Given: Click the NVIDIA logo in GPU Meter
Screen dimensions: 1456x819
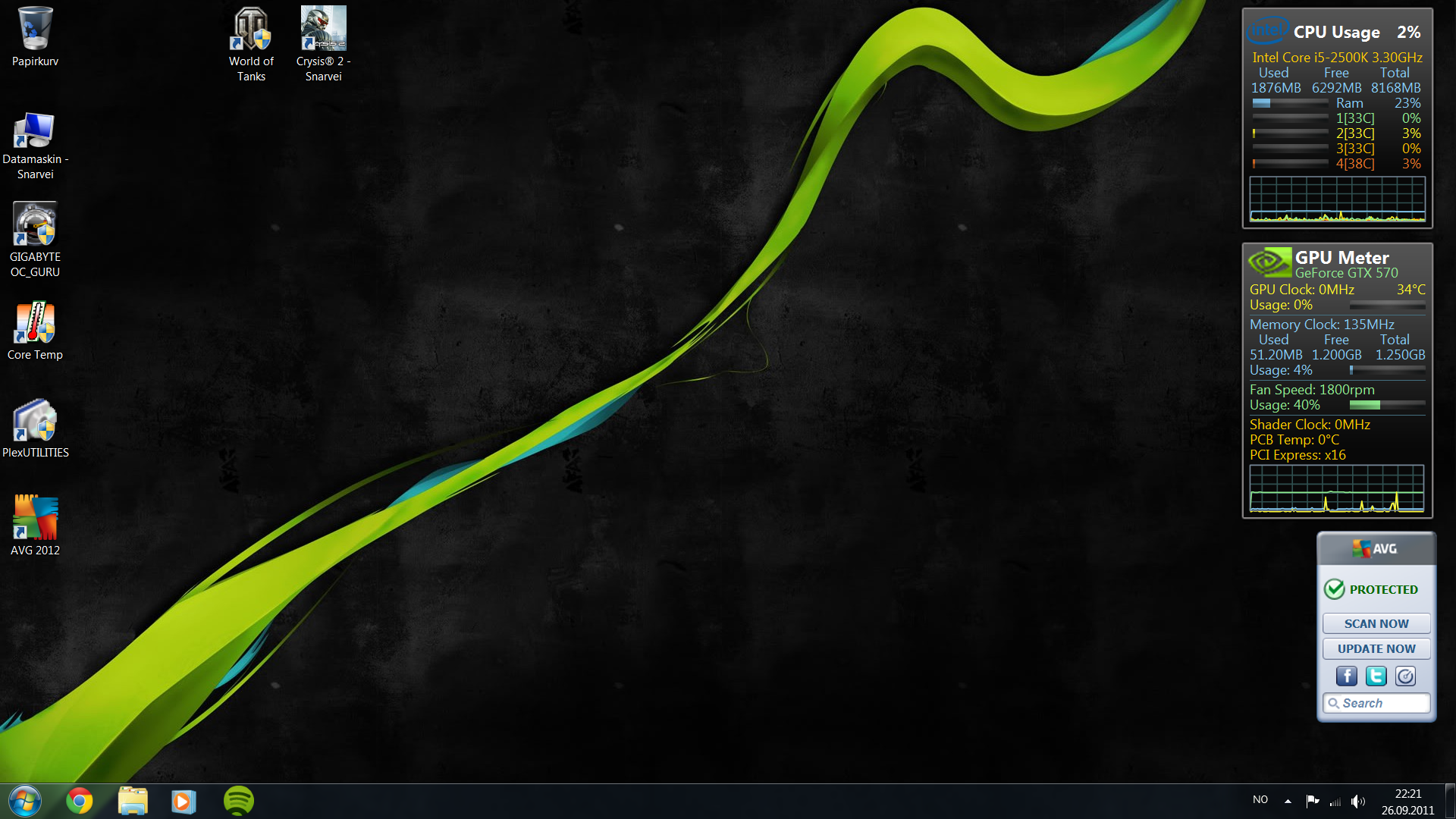Looking at the screenshot, I should pyautogui.click(x=1269, y=262).
